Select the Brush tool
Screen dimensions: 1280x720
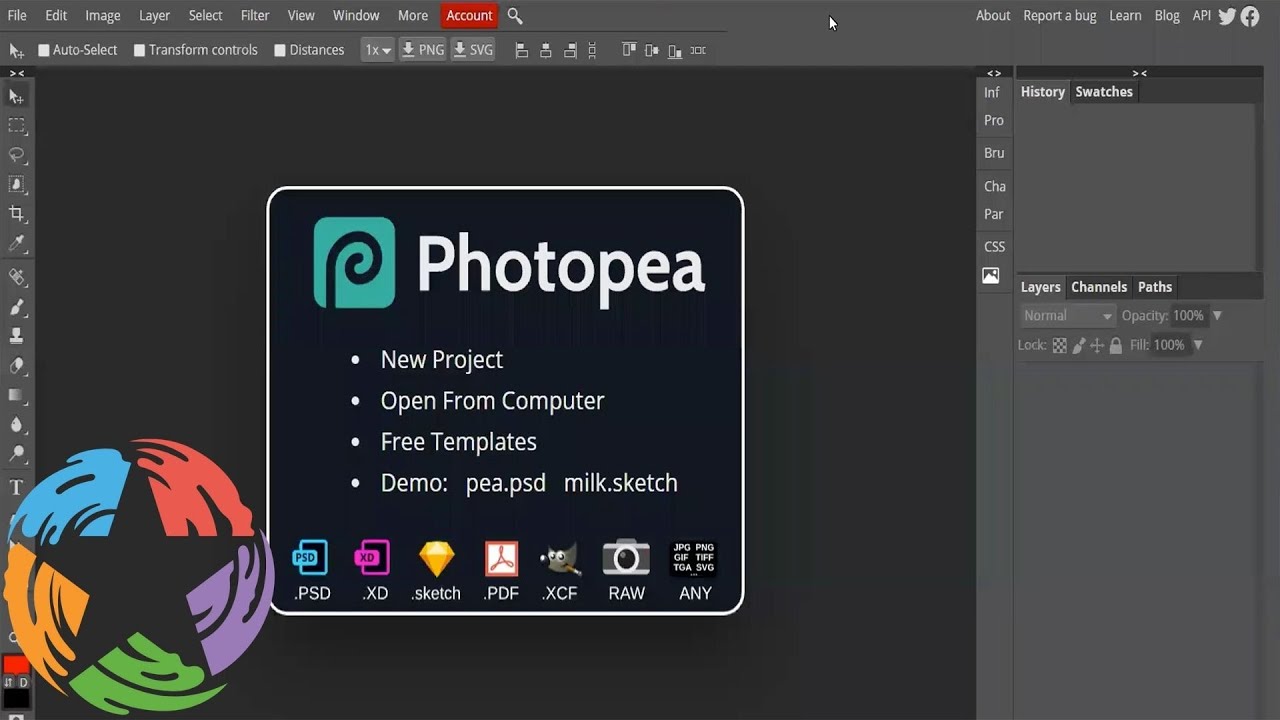pyautogui.click(x=17, y=307)
